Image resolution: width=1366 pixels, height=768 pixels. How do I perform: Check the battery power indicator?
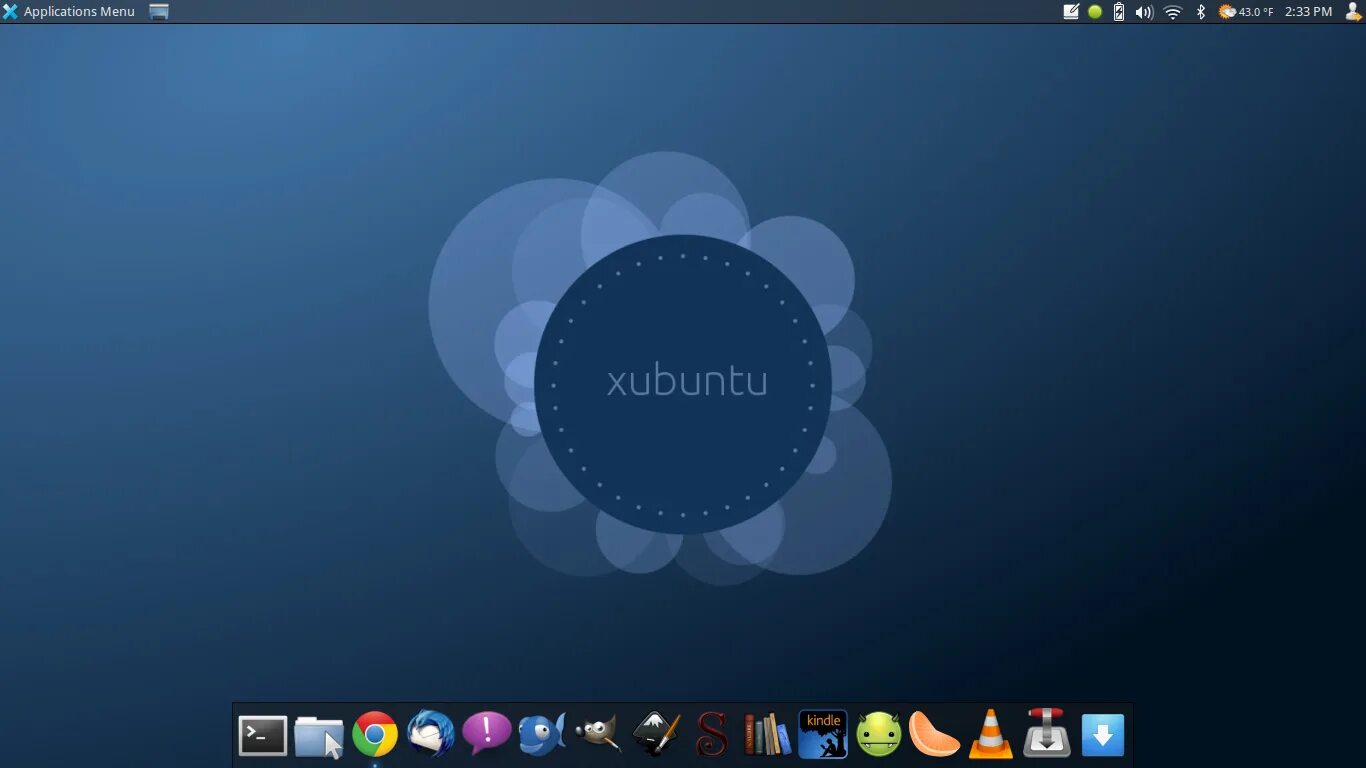1119,12
